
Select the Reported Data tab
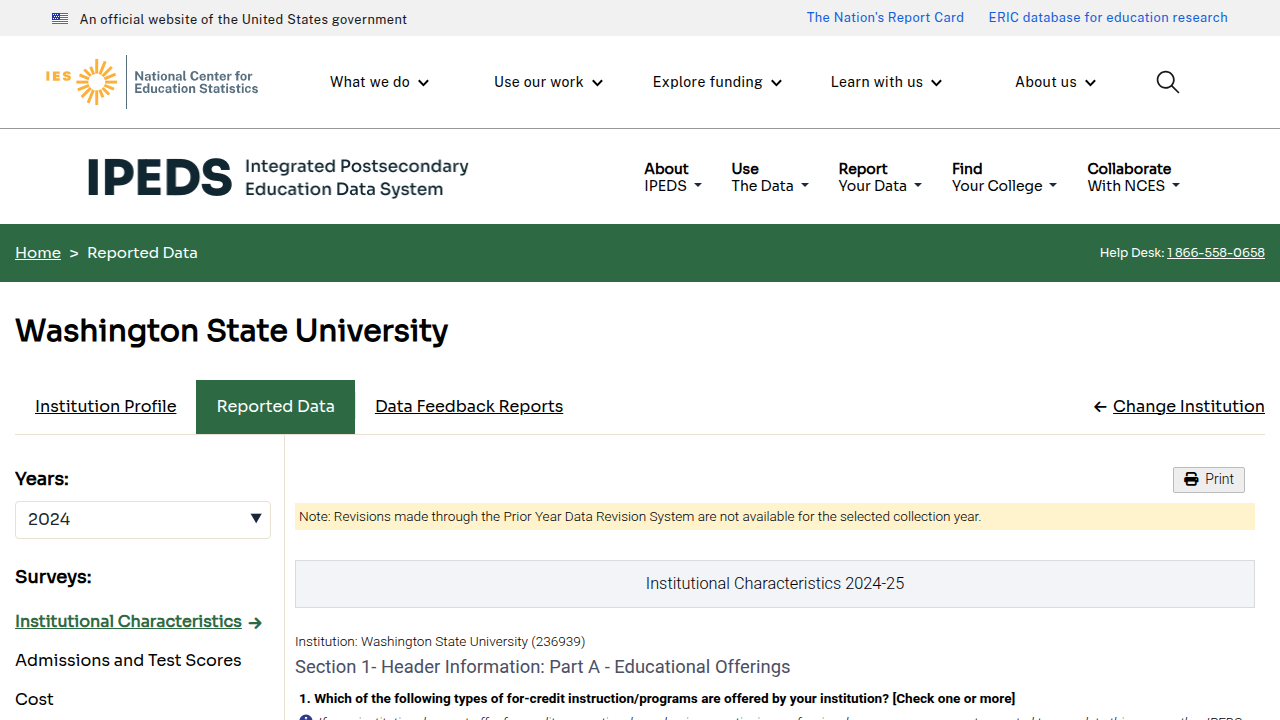click(x=276, y=407)
